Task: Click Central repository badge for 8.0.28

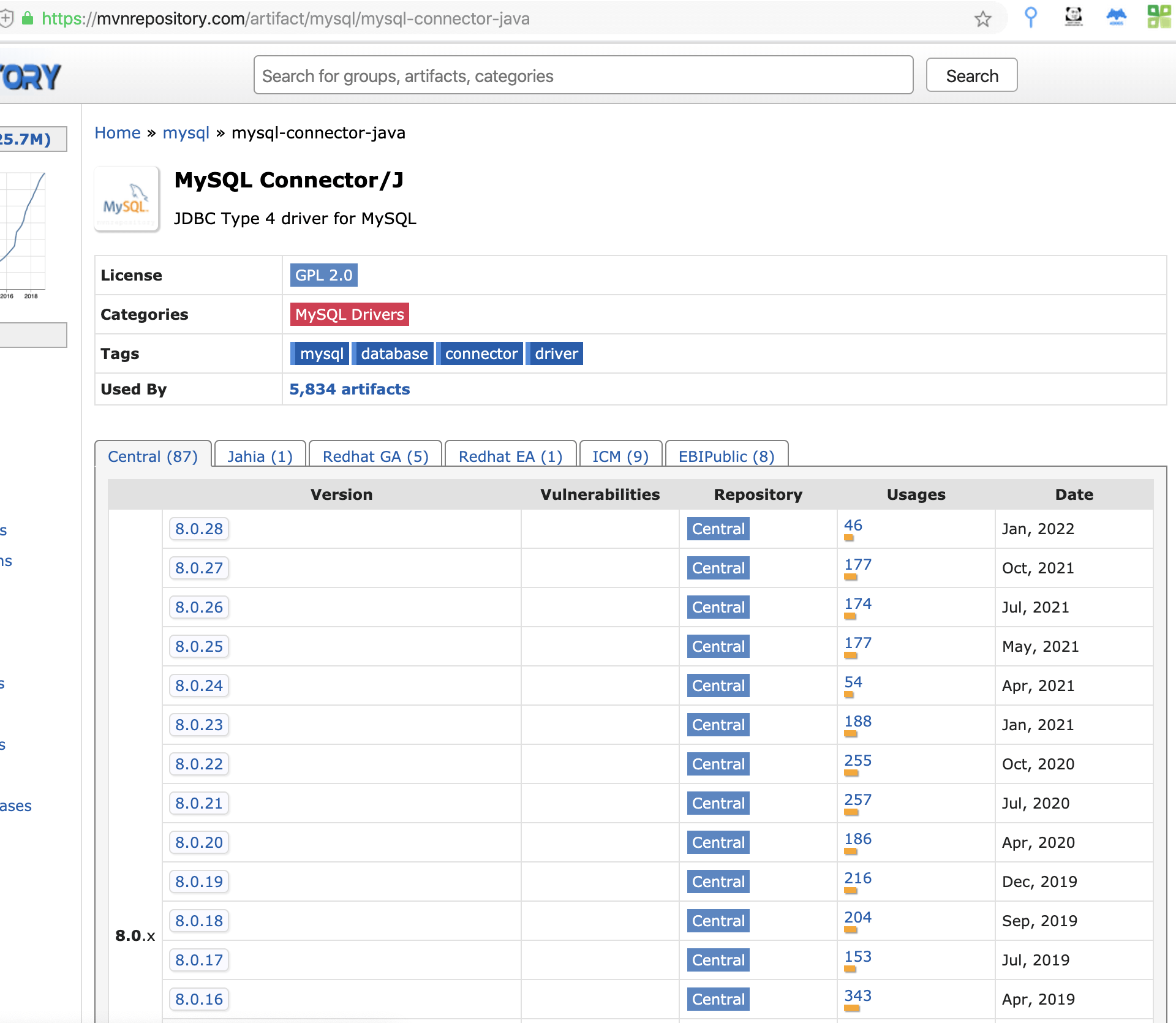Action: click(x=718, y=529)
